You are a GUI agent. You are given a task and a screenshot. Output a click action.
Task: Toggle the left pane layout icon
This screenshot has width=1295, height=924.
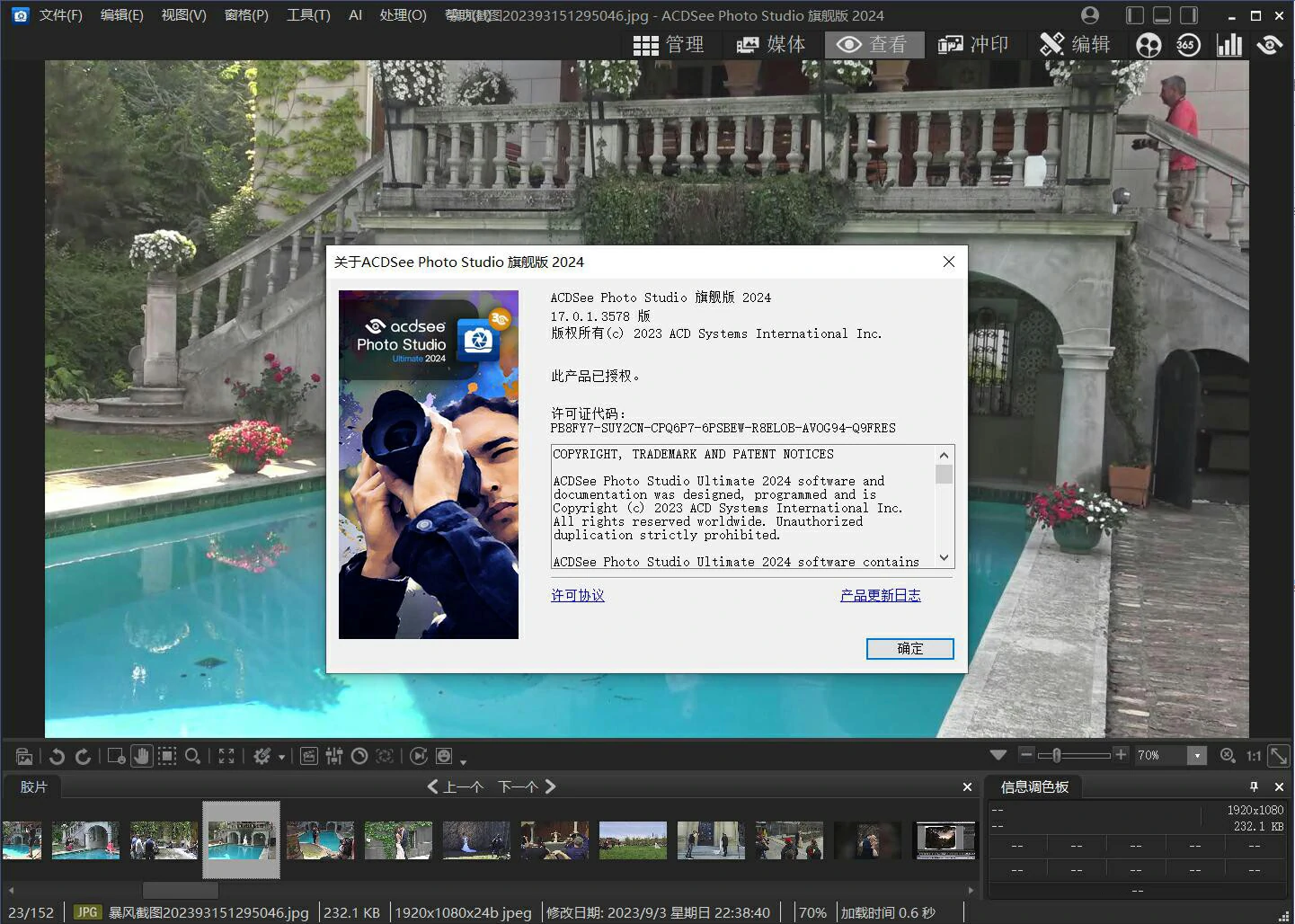1135,15
